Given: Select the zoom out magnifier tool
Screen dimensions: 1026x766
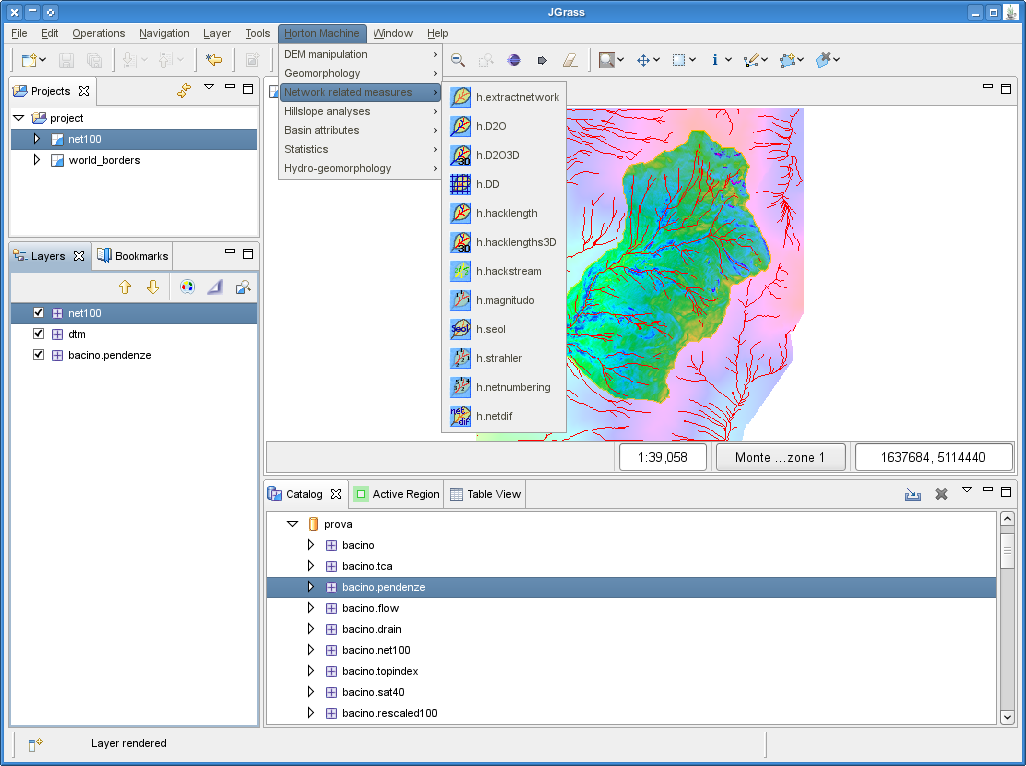Looking at the screenshot, I should click(458, 60).
